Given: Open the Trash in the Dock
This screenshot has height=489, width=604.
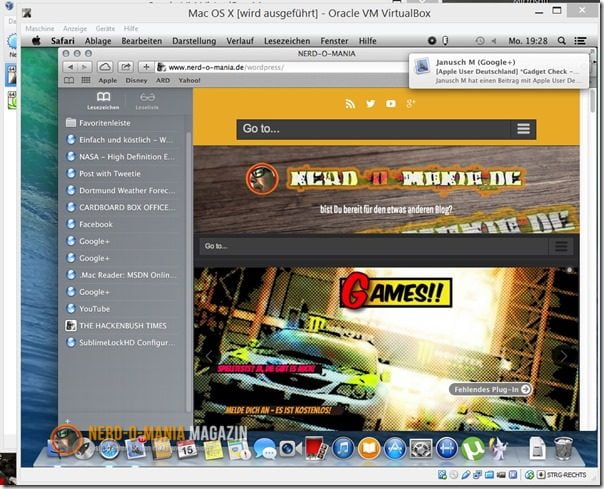Looking at the screenshot, I should [563, 448].
